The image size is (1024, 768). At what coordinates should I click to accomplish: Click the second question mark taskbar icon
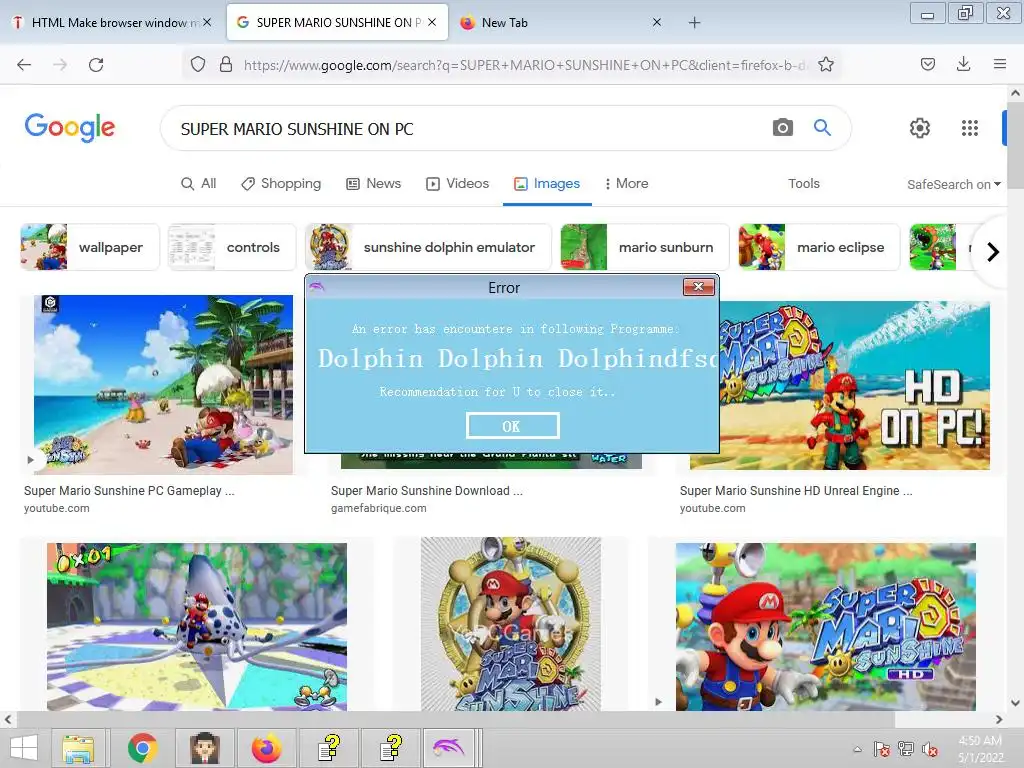tap(391, 748)
